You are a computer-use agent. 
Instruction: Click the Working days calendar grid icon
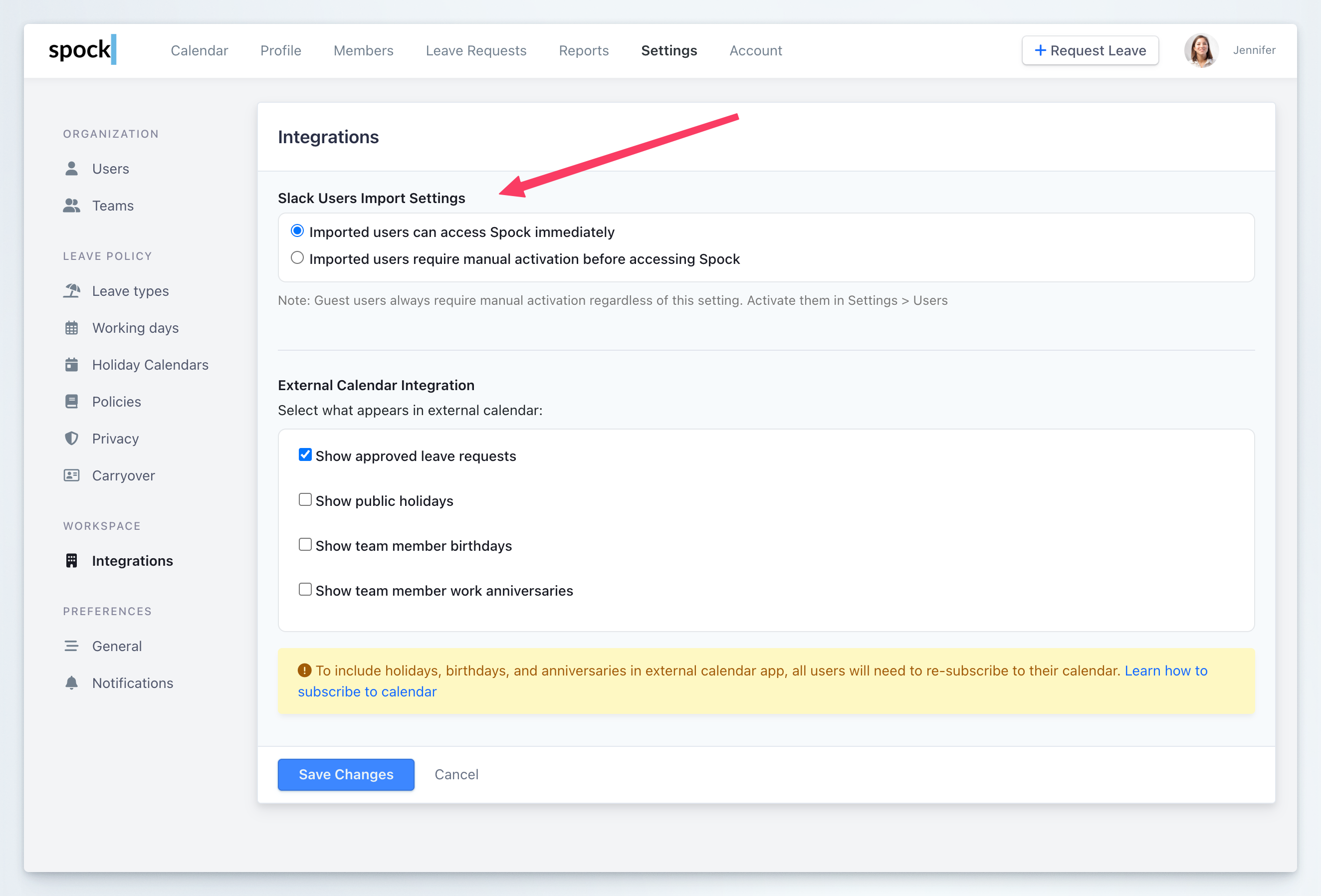[72, 328]
